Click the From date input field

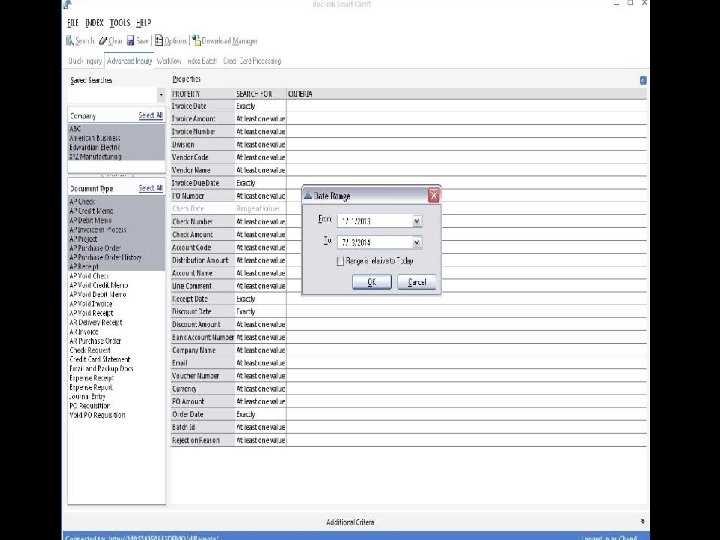click(x=375, y=221)
